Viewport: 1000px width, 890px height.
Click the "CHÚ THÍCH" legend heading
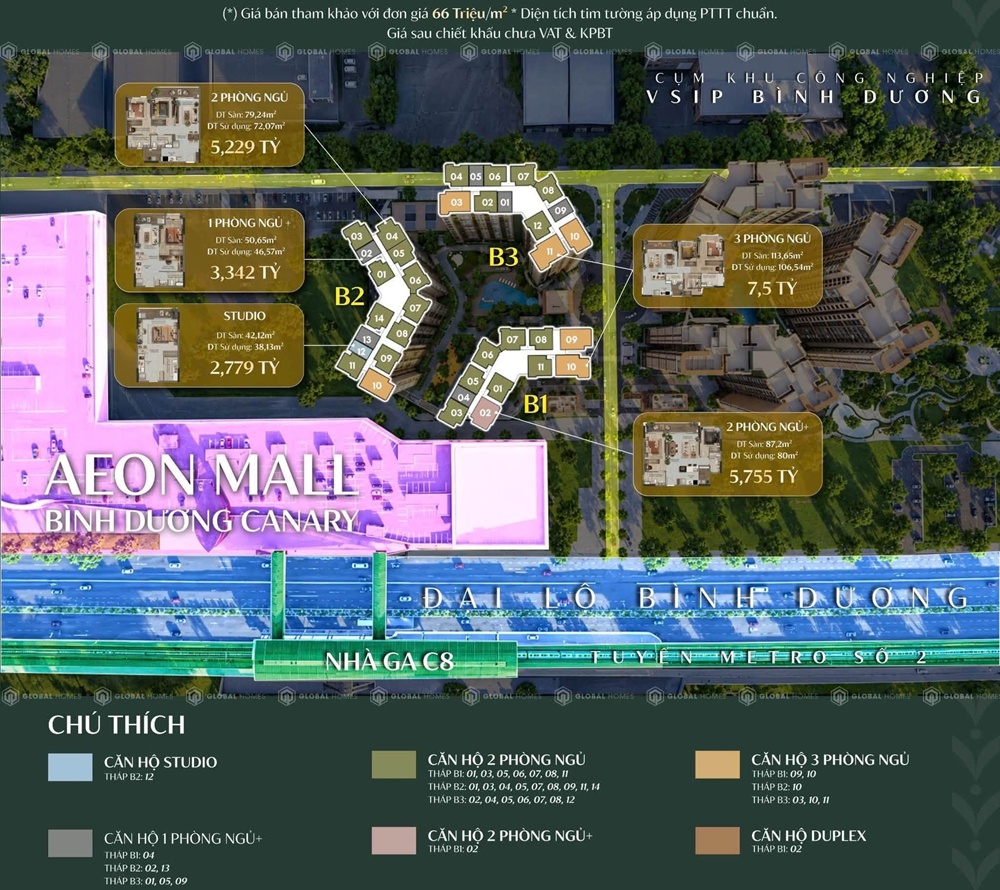[x=117, y=725]
